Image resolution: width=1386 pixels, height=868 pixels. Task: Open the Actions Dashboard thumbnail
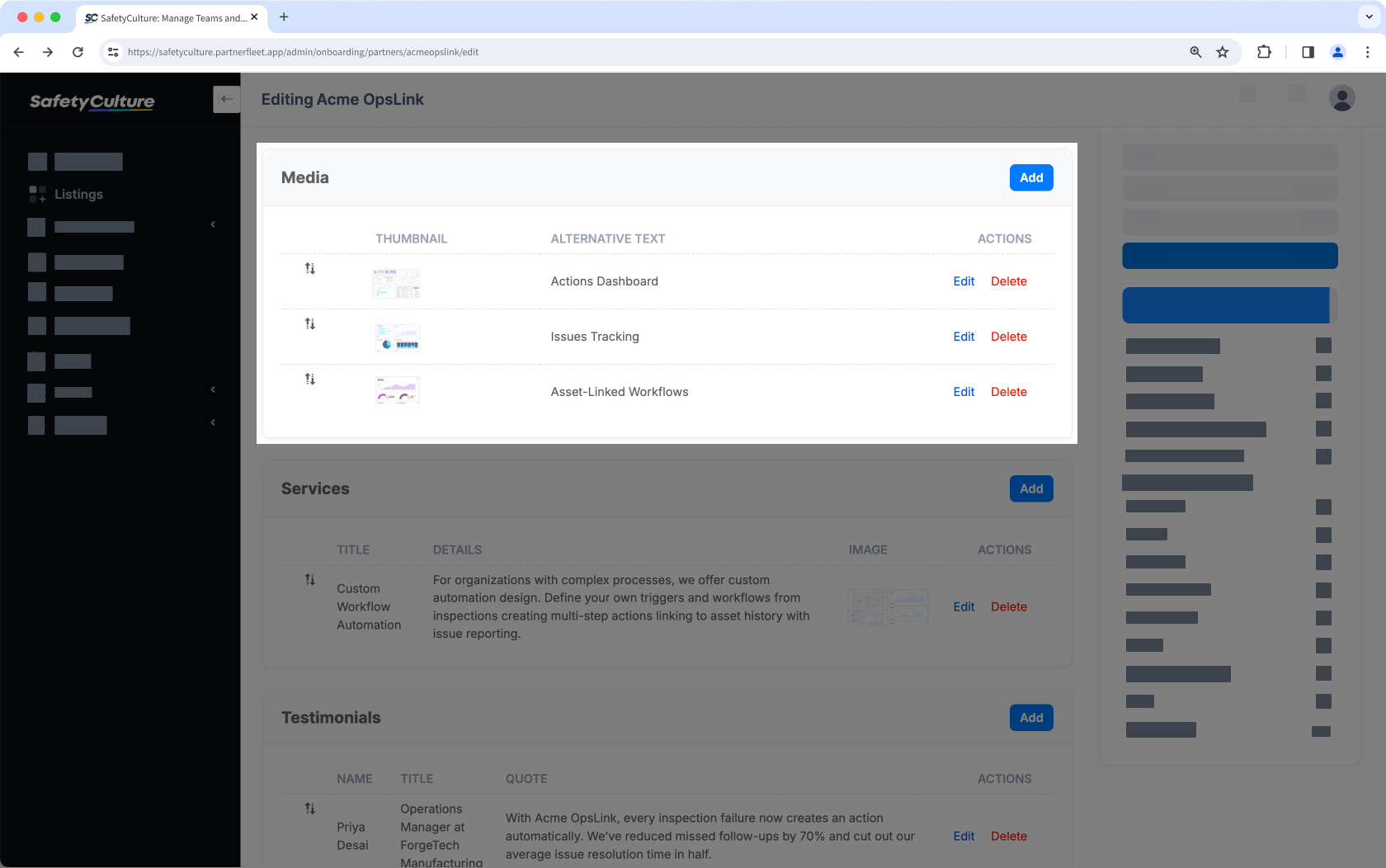coord(396,283)
